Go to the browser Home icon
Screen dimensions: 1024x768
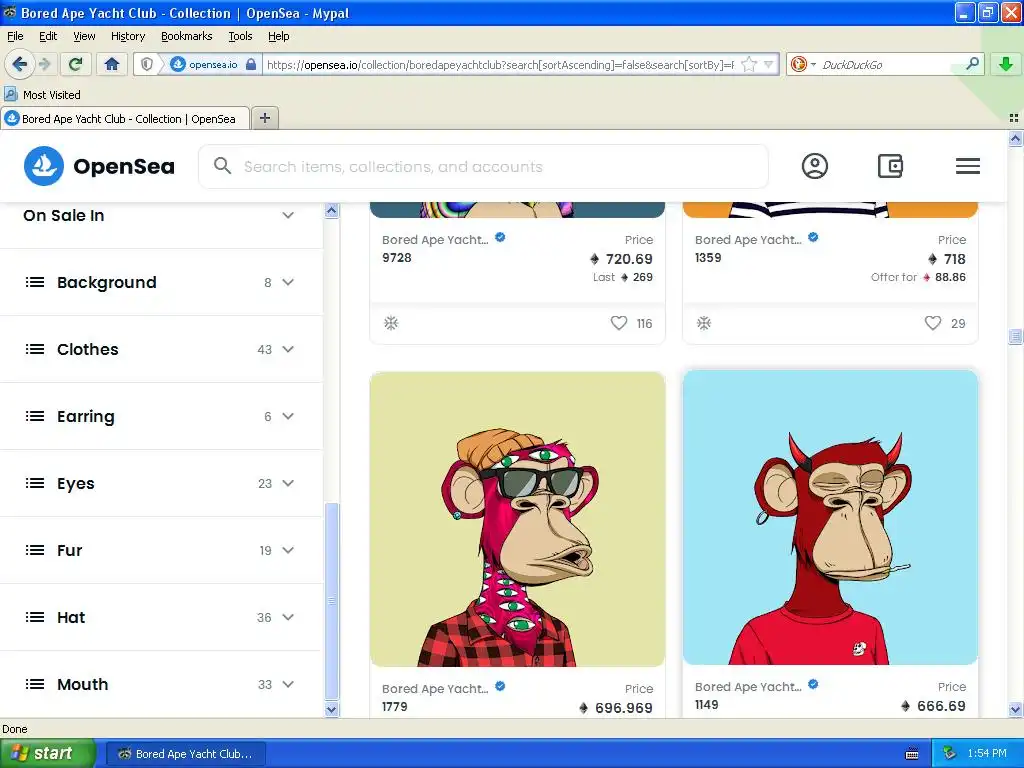click(112, 64)
